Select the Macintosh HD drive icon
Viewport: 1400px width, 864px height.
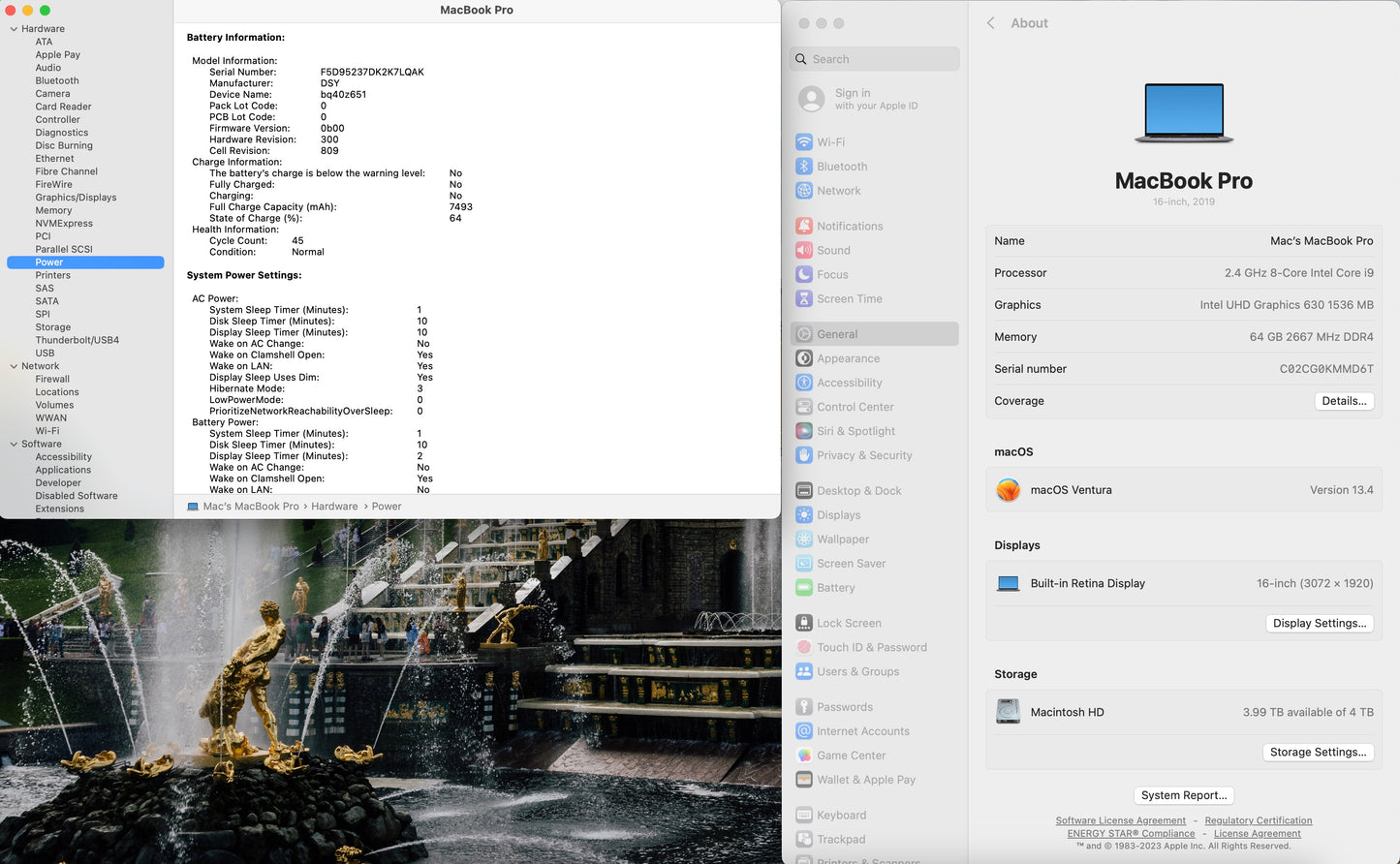pos(1008,712)
